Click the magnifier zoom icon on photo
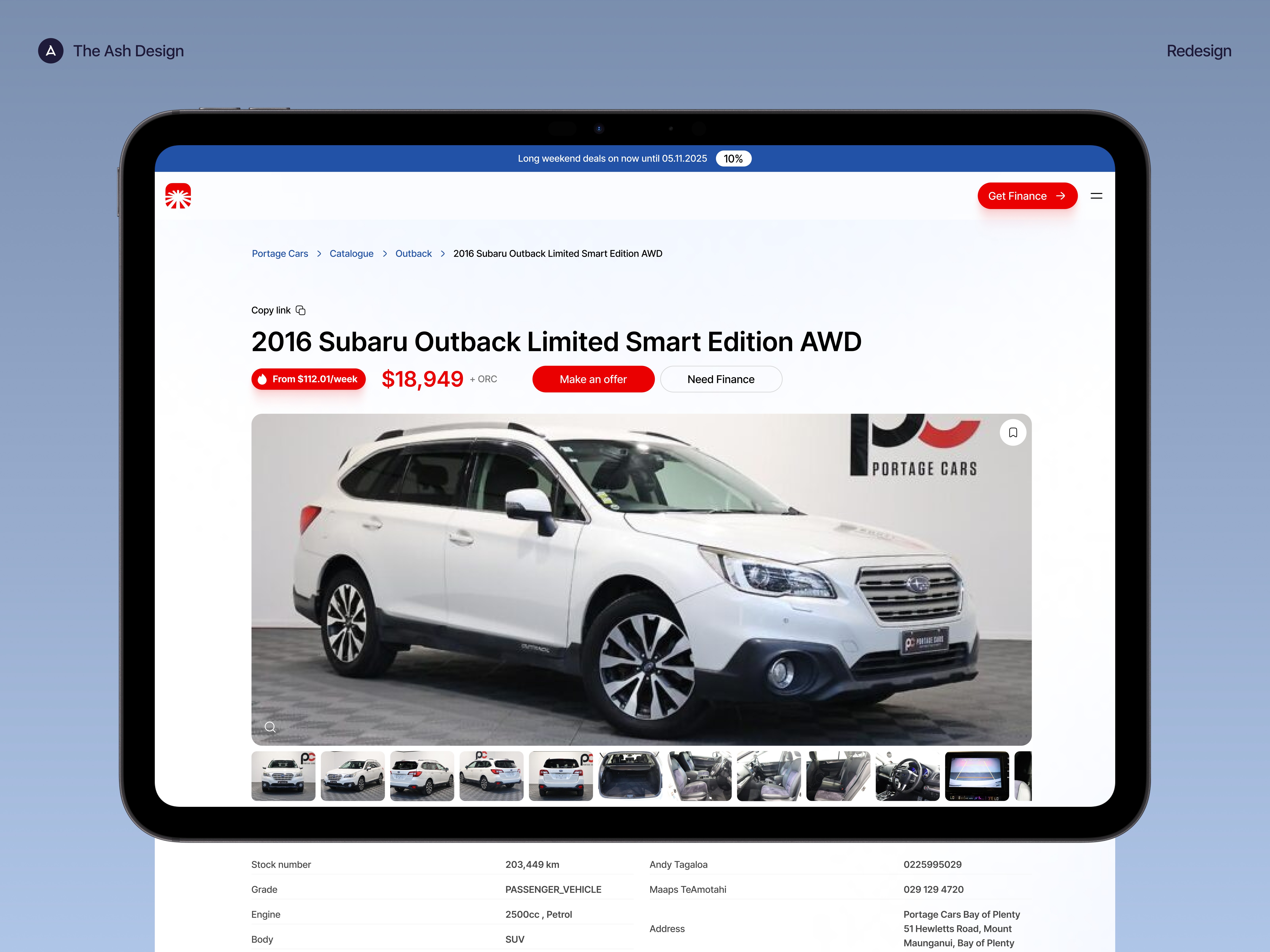This screenshot has width=1270, height=952. (270, 727)
